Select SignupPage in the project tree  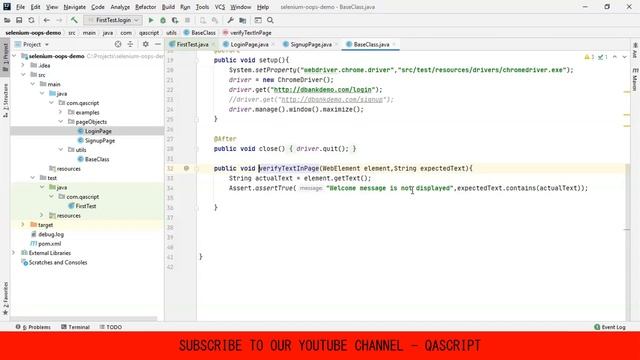(100, 140)
